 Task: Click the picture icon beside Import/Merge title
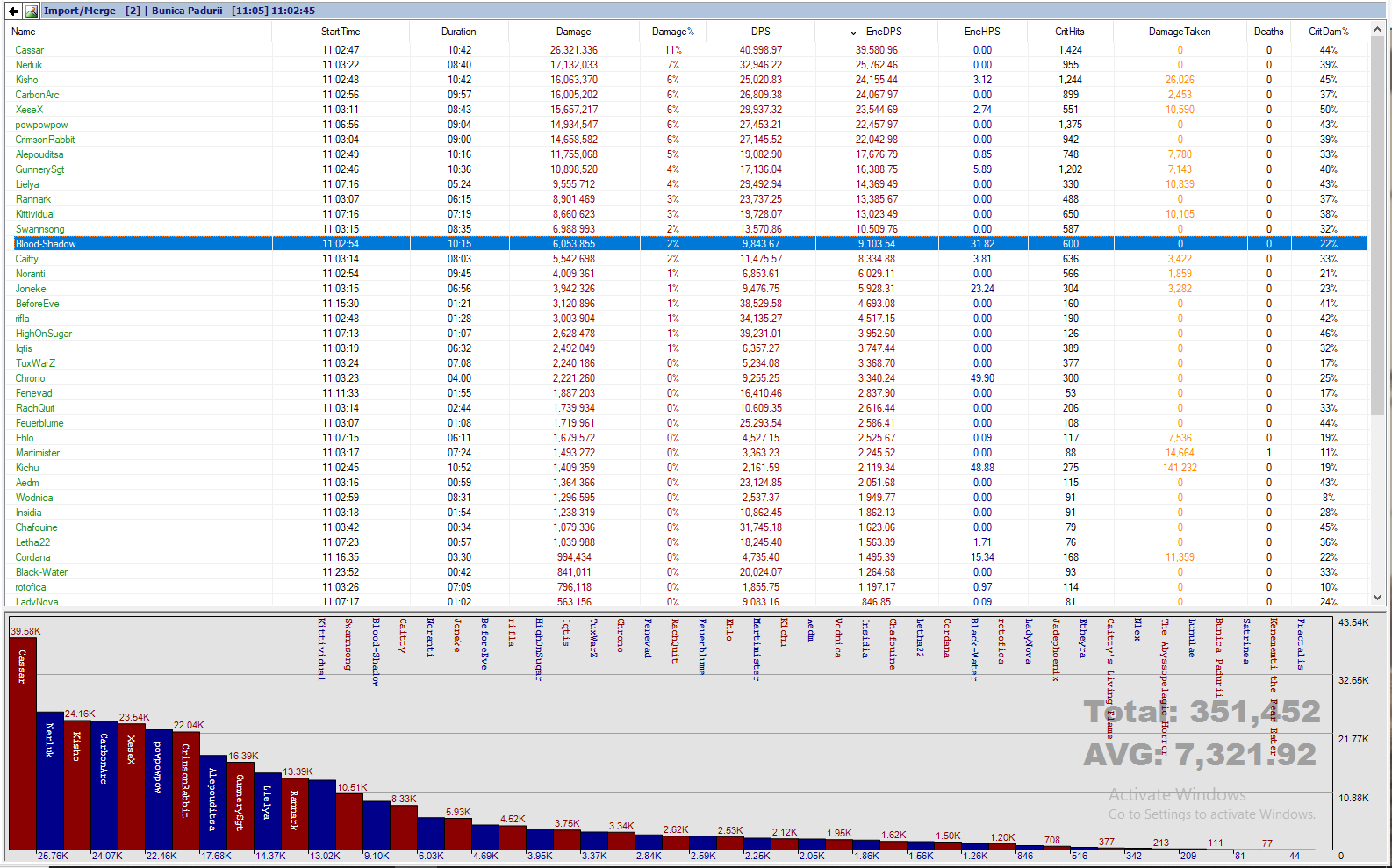pos(32,11)
